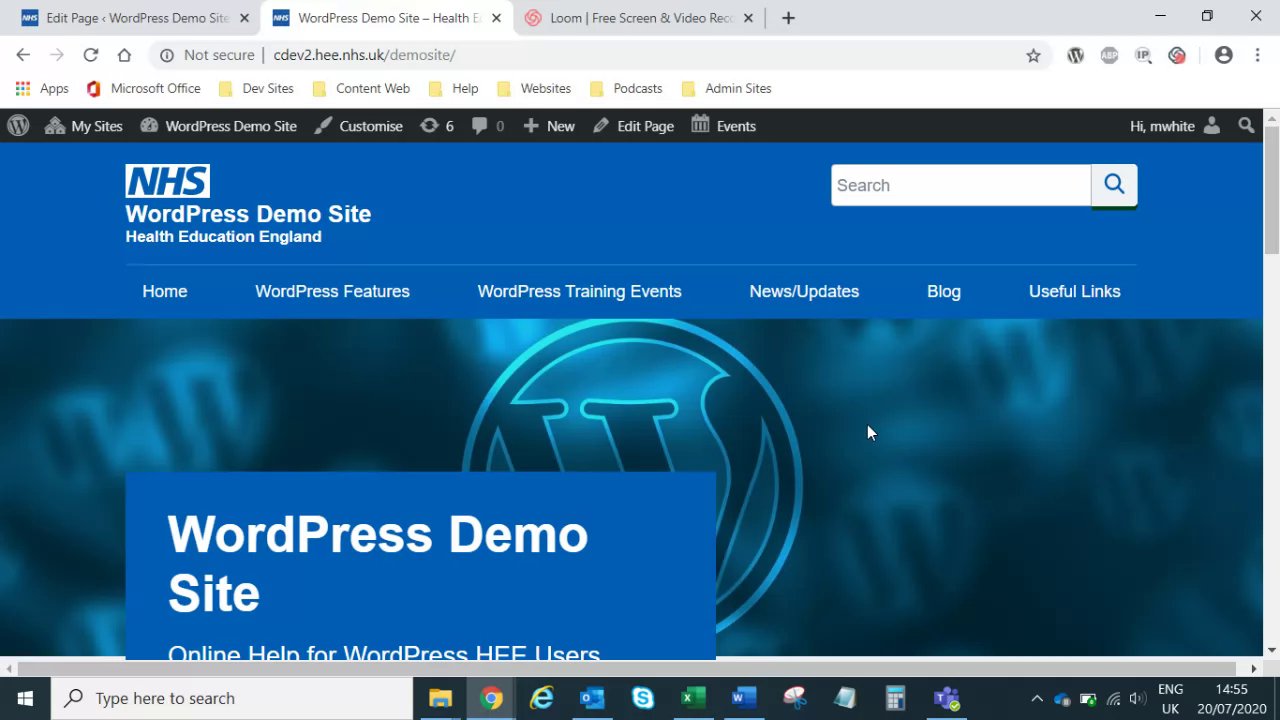This screenshot has height=720, width=1280.
Task: Open the admin bar search magnifier
Action: click(x=1246, y=126)
